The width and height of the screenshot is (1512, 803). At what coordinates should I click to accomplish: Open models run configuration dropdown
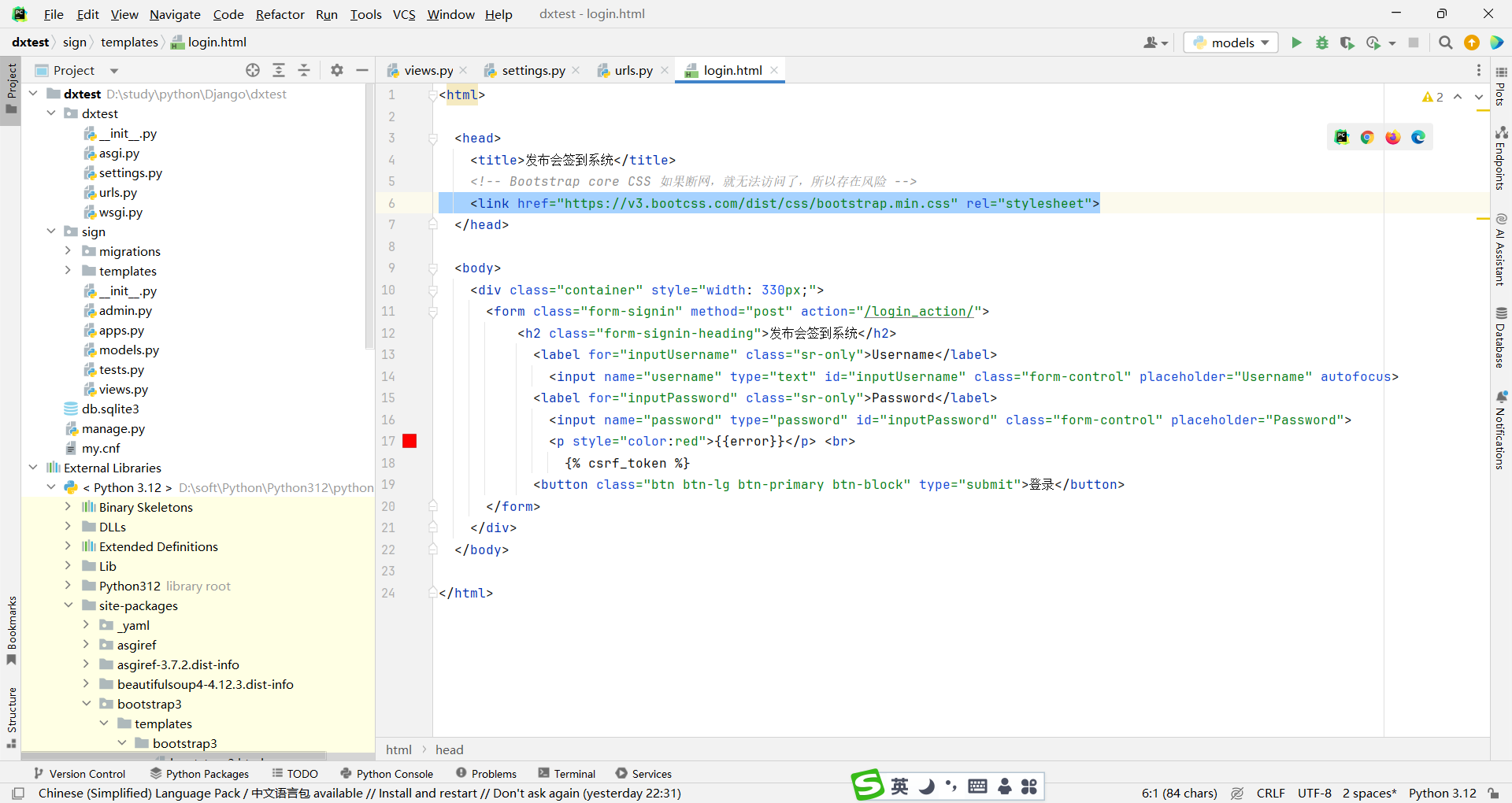[x=1231, y=43]
